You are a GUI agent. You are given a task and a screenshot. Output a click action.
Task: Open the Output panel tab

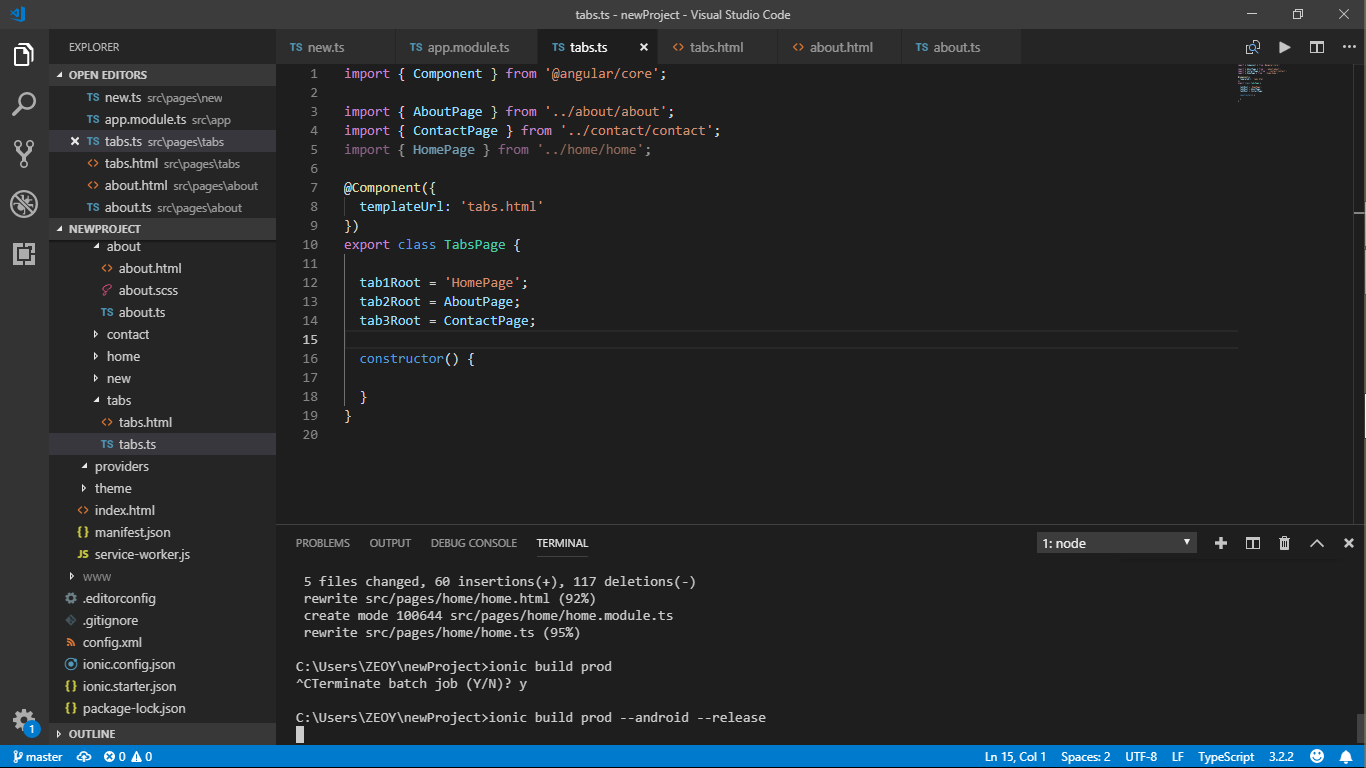click(x=390, y=543)
